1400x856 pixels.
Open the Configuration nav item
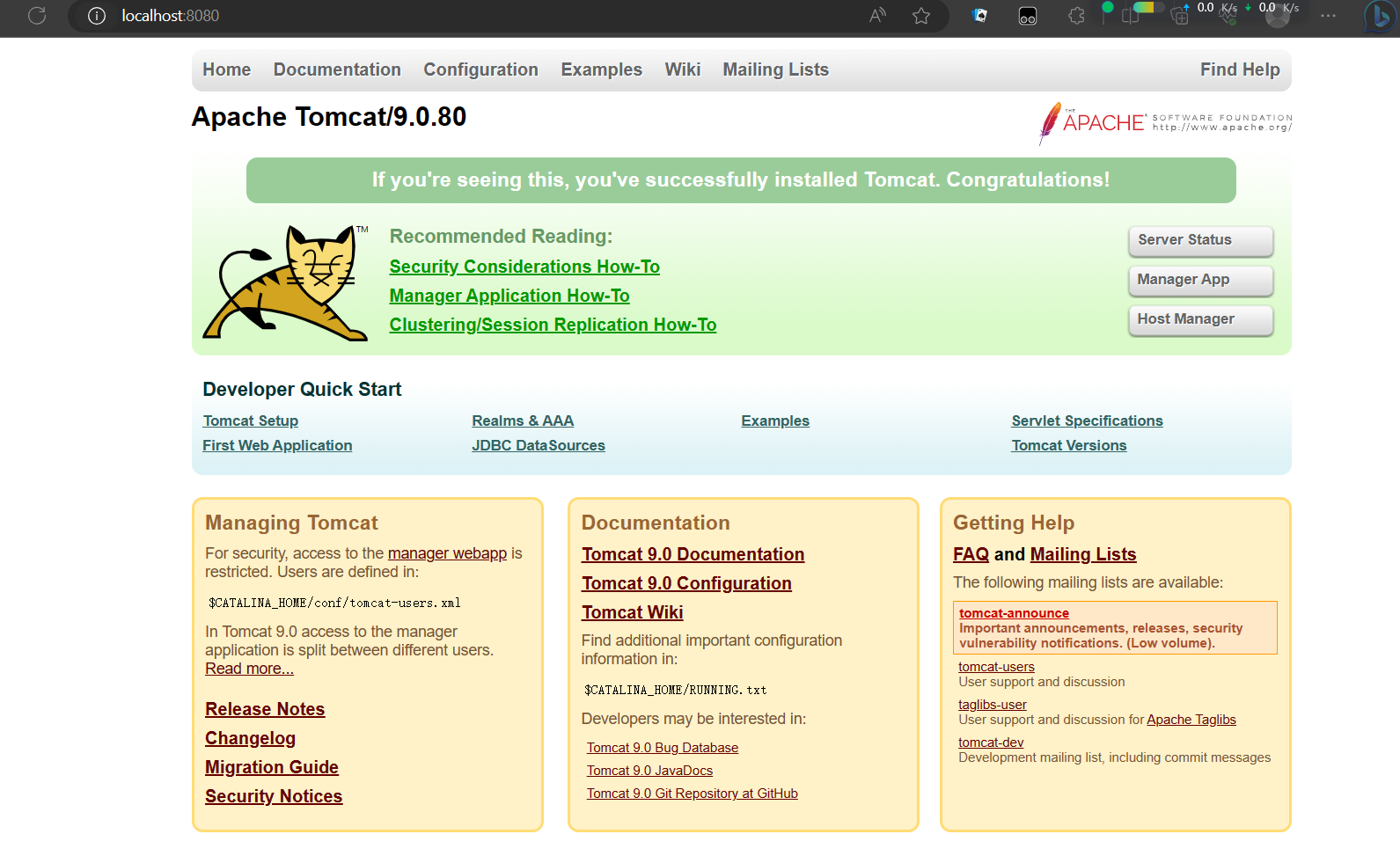coord(480,70)
